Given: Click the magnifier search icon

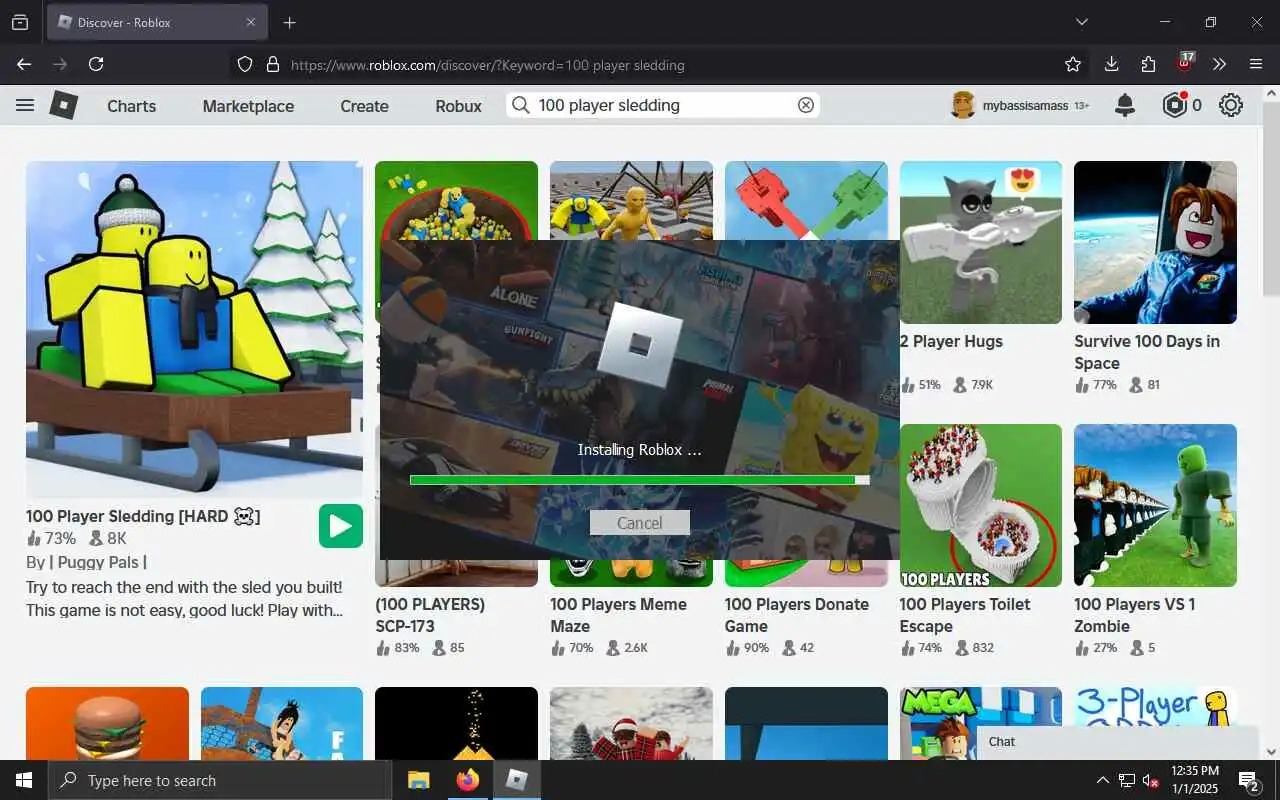Looking at the screenshot, I should [x=520, y=105].
